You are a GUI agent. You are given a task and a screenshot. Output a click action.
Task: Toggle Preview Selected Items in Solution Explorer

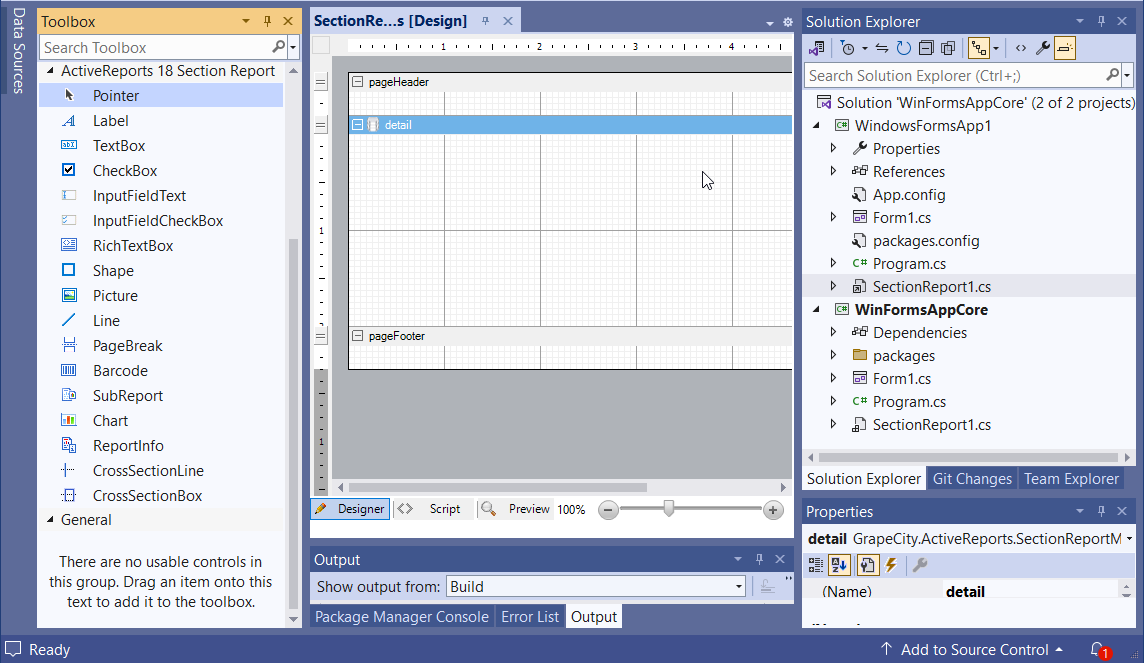[x=1064, y=48]
